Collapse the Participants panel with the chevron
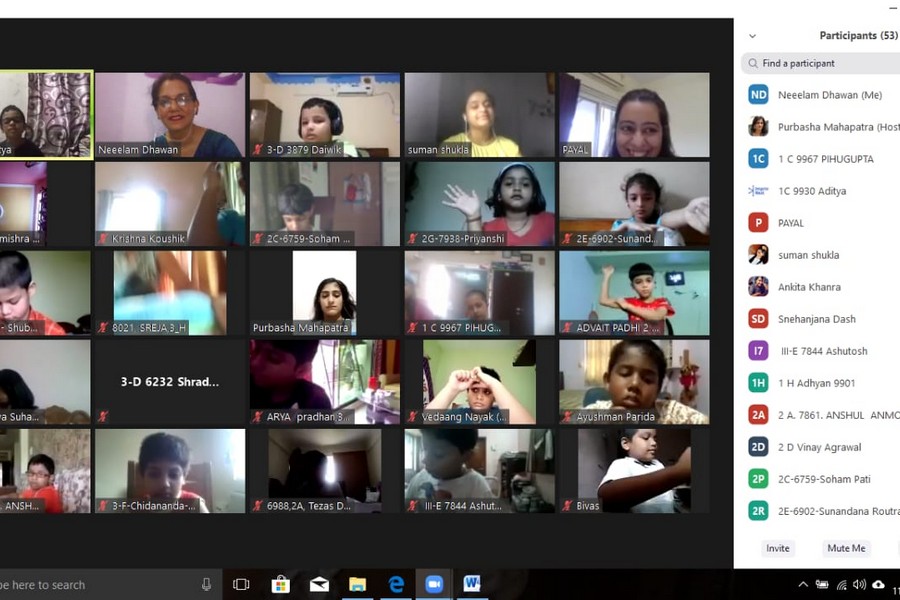The image size is (900, 600). [752, 36]
